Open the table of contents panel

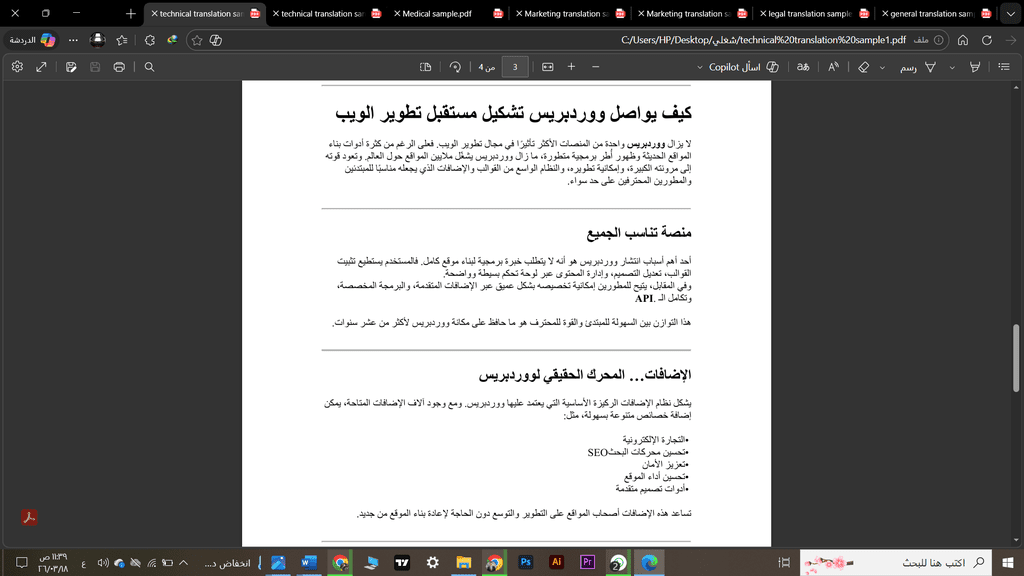(x=1004, y=67)
